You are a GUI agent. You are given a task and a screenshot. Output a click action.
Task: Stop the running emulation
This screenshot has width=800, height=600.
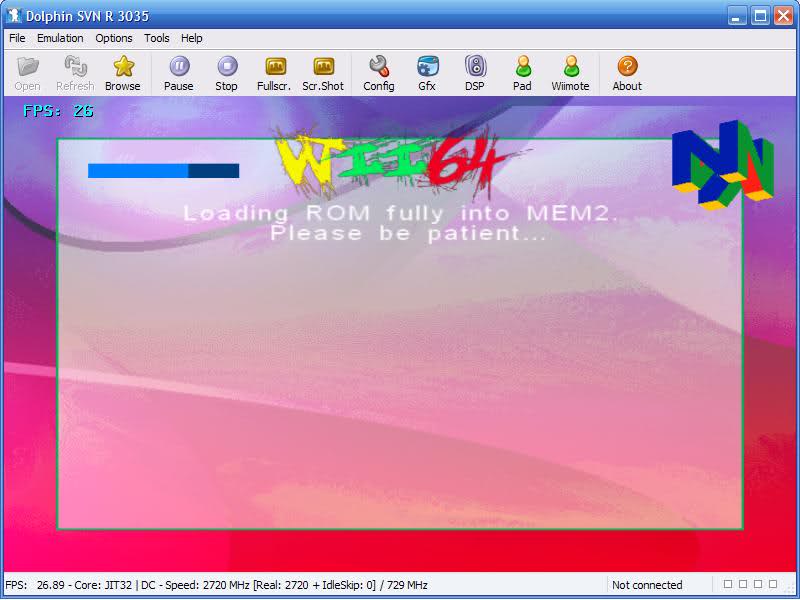click(x=227, y=66)
